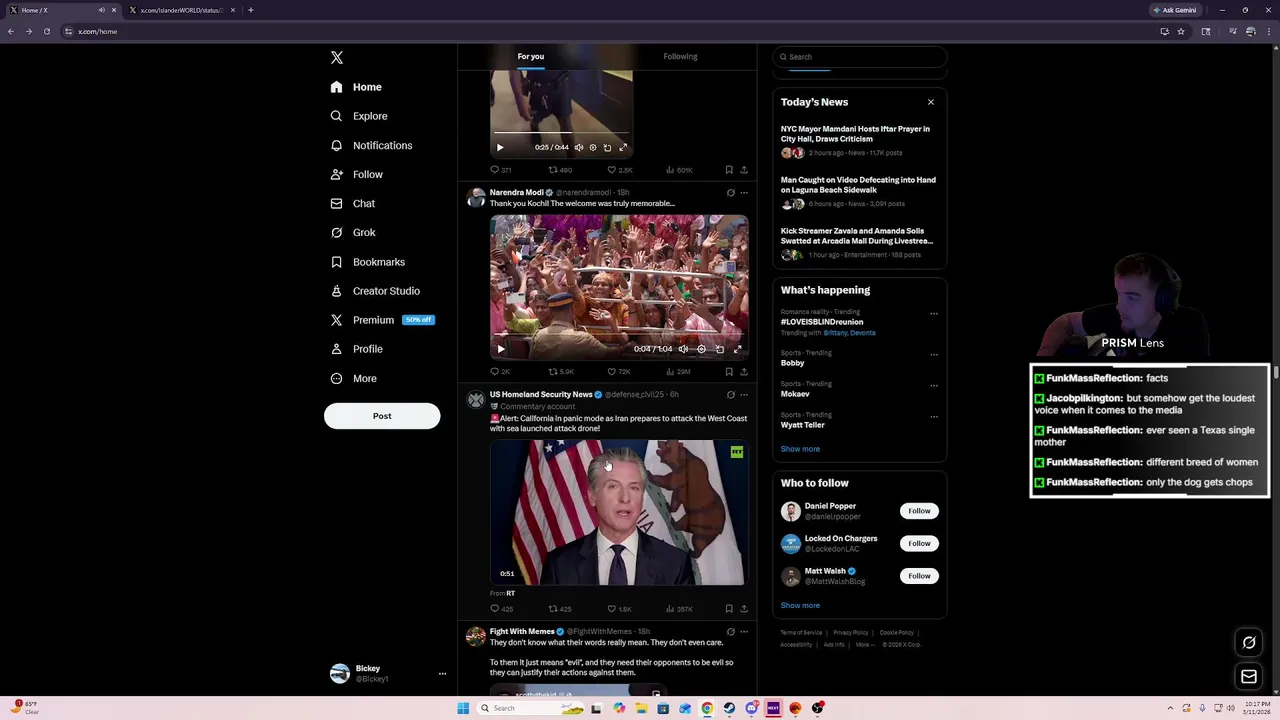Viewport: 1280px width, 720px height.
Task: Open Grok explain icon on Modi post
Action: click(x=730, y=193)
